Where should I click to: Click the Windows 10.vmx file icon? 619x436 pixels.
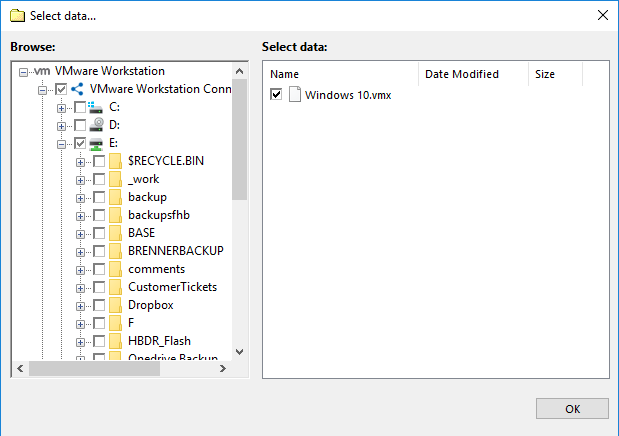pos(295,94)
